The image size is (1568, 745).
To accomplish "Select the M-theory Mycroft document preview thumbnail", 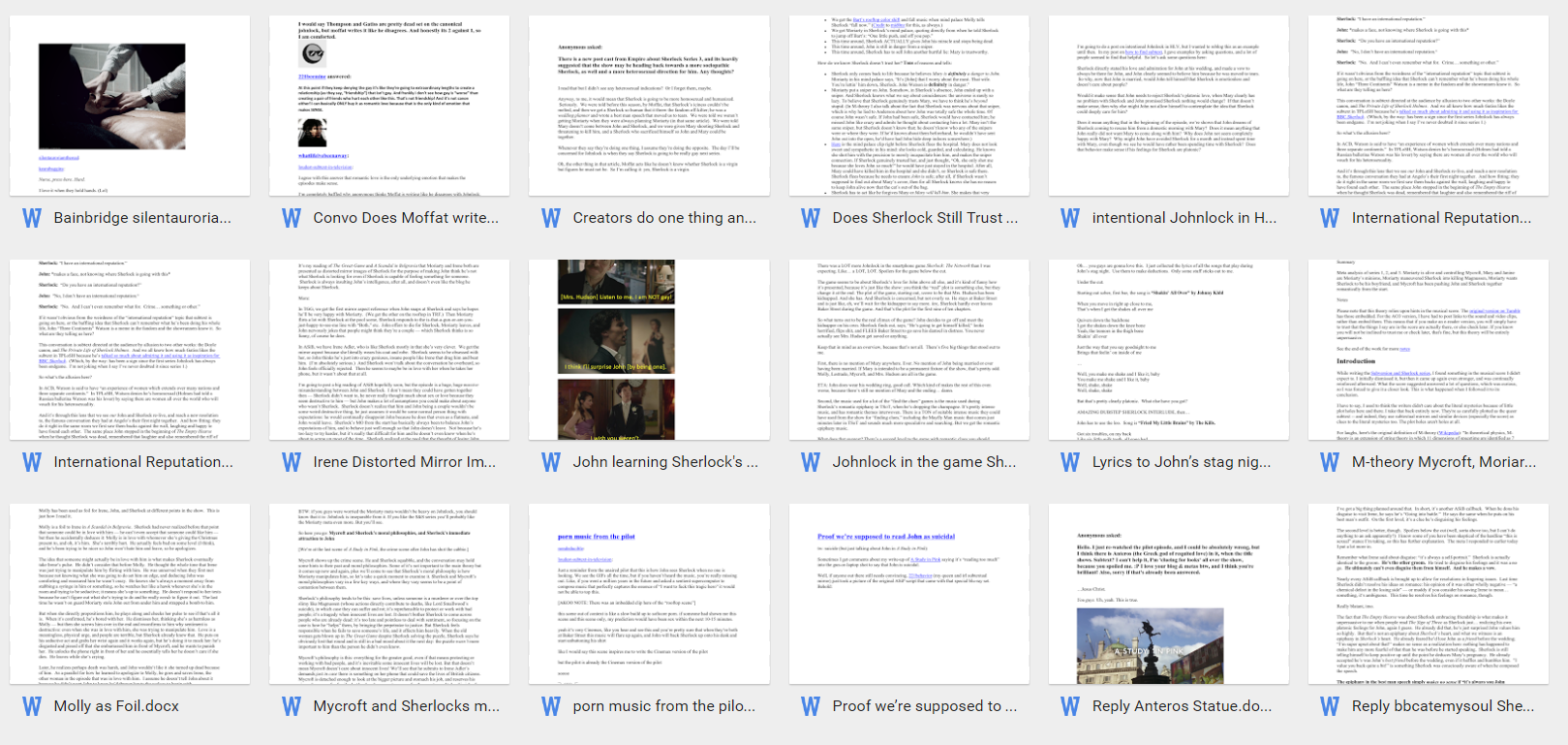I will tap(1429, 350).
